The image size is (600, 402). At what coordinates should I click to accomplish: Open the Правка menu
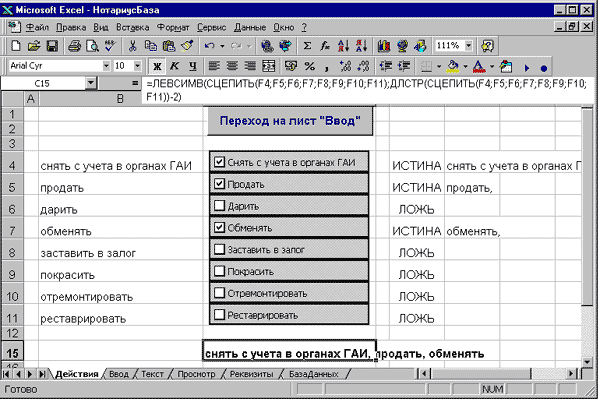(x=71, y=28)
